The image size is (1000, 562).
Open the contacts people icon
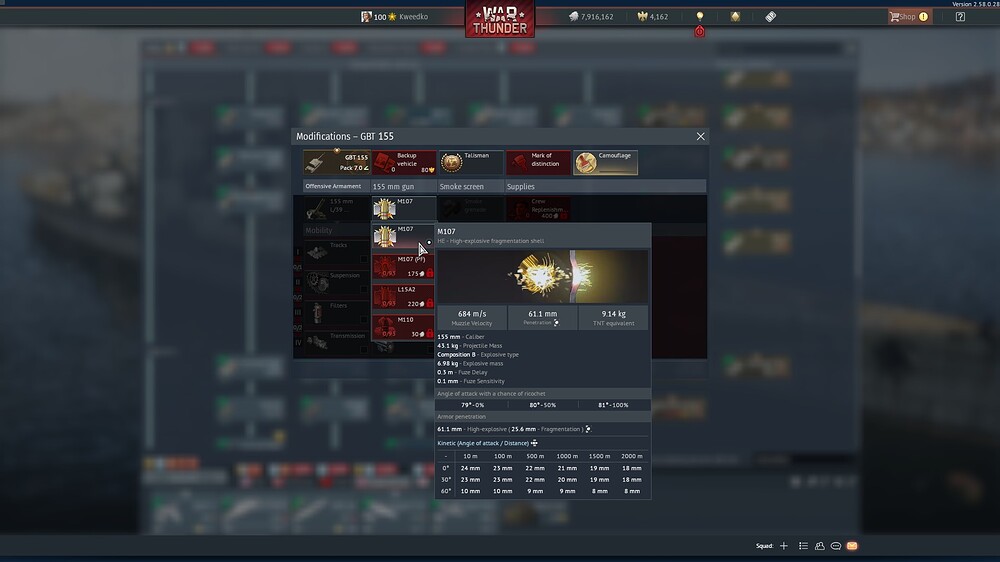click(820, 546)
